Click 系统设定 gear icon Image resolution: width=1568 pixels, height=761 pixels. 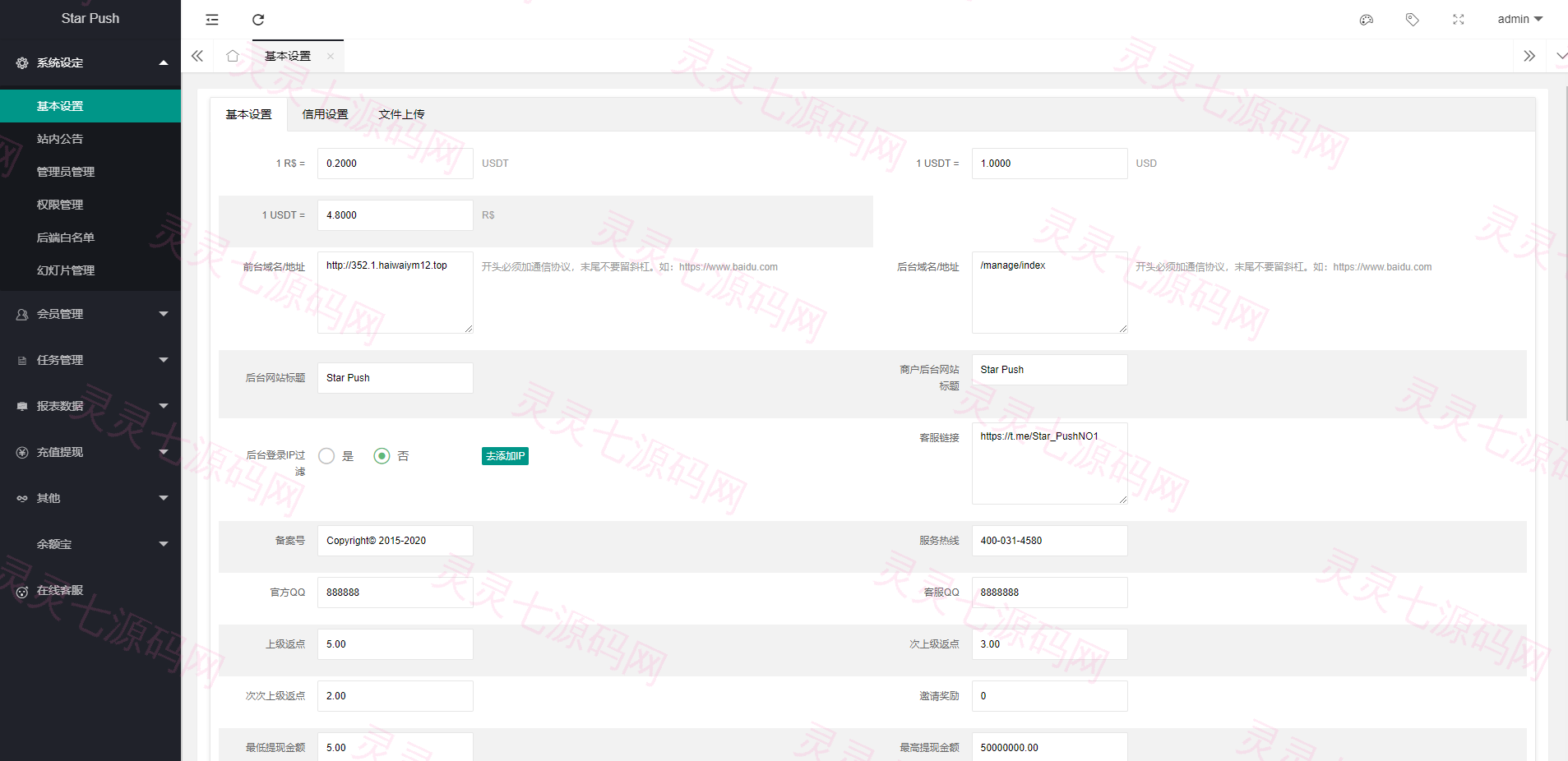(x=22, y=62)
